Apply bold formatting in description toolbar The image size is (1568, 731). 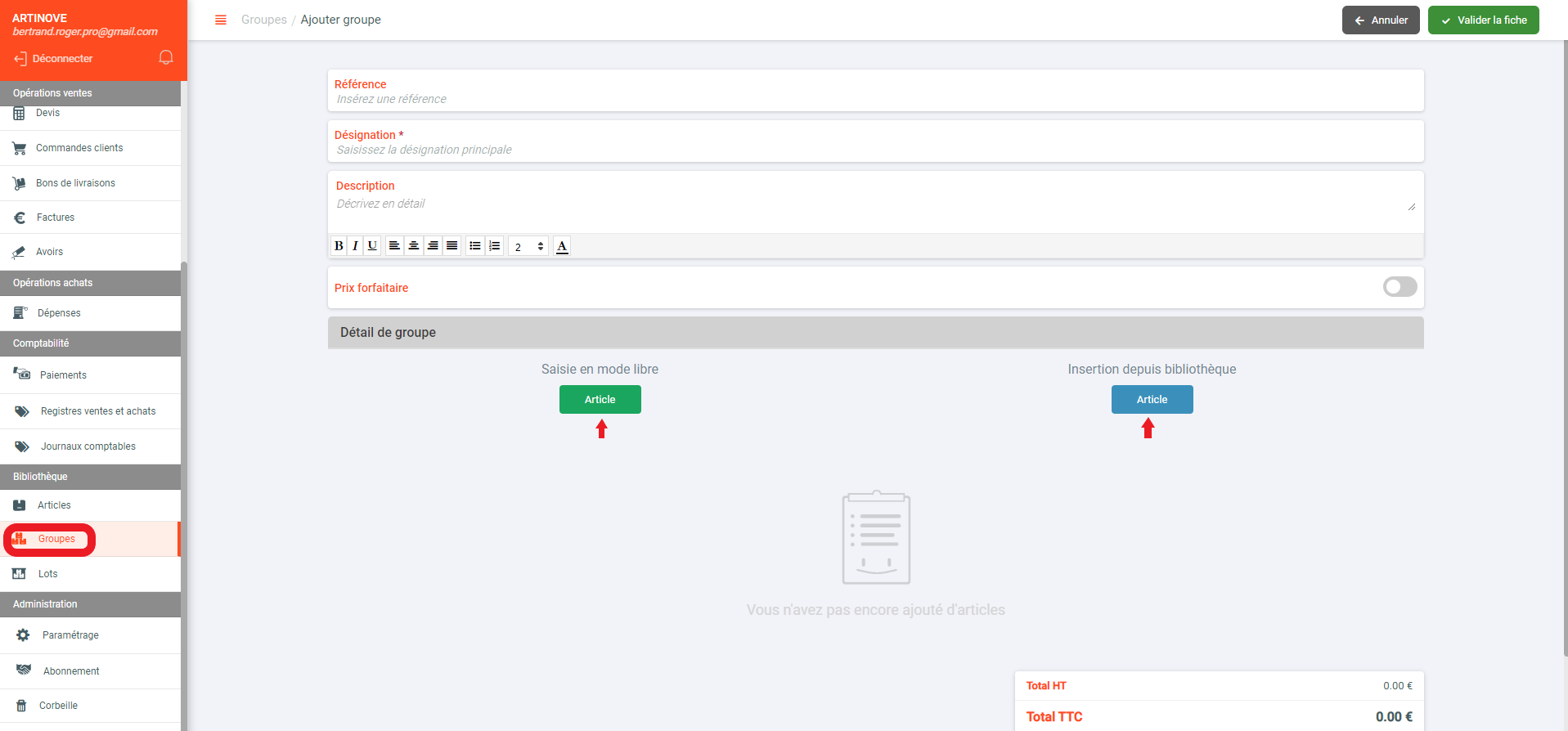tap(339, 246)
